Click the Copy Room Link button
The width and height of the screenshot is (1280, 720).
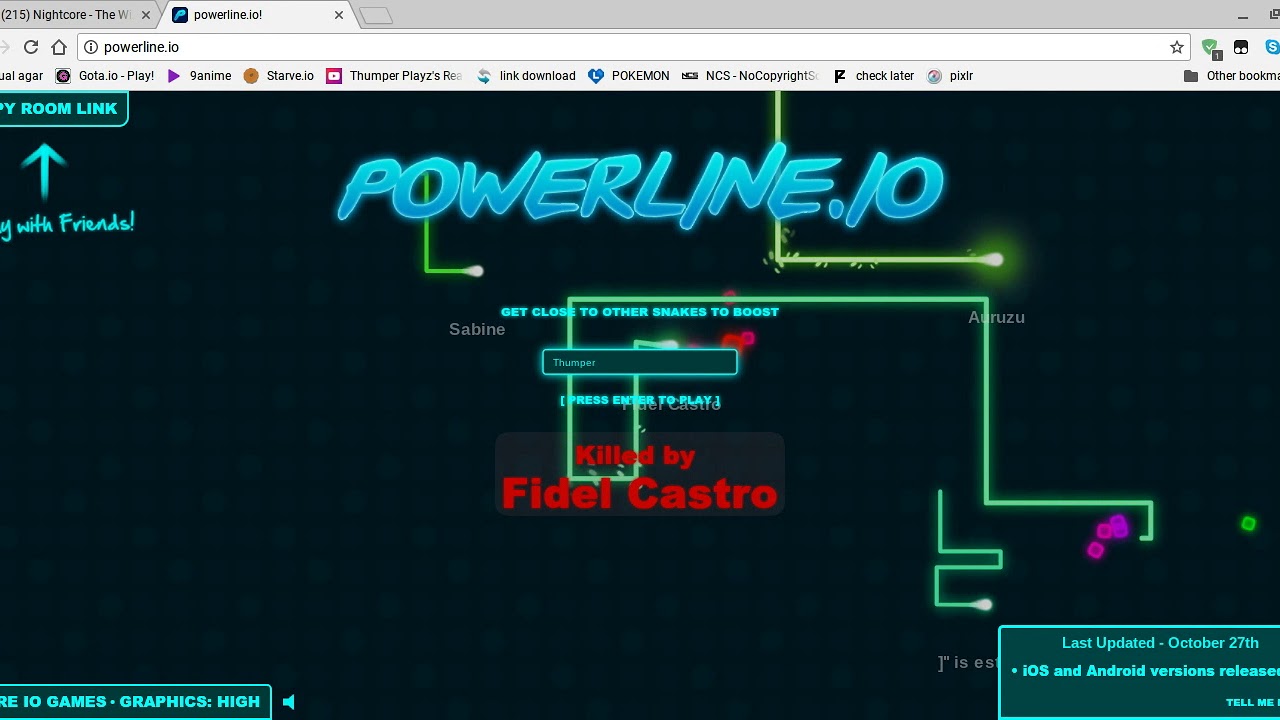click(63, 108)
